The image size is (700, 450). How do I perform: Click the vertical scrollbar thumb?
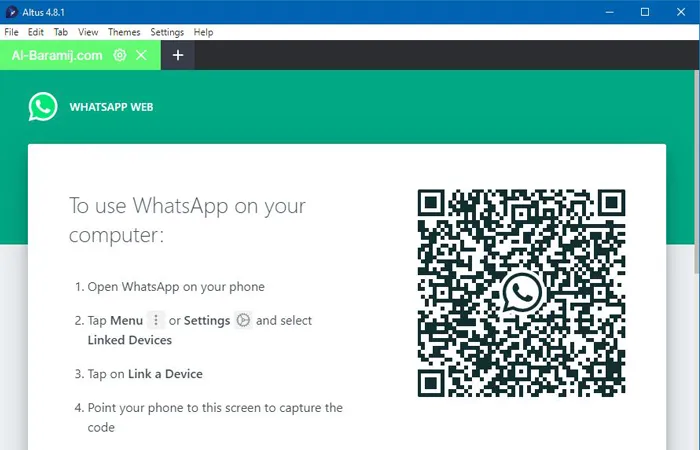(x=696, y=172)
